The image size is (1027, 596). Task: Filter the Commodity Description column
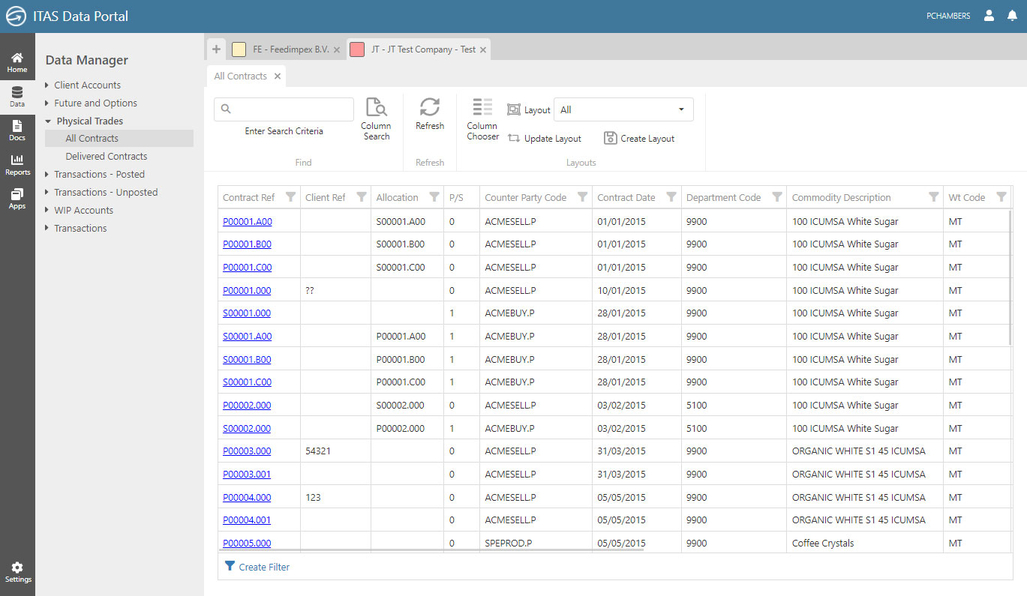(x=933, y=197)
